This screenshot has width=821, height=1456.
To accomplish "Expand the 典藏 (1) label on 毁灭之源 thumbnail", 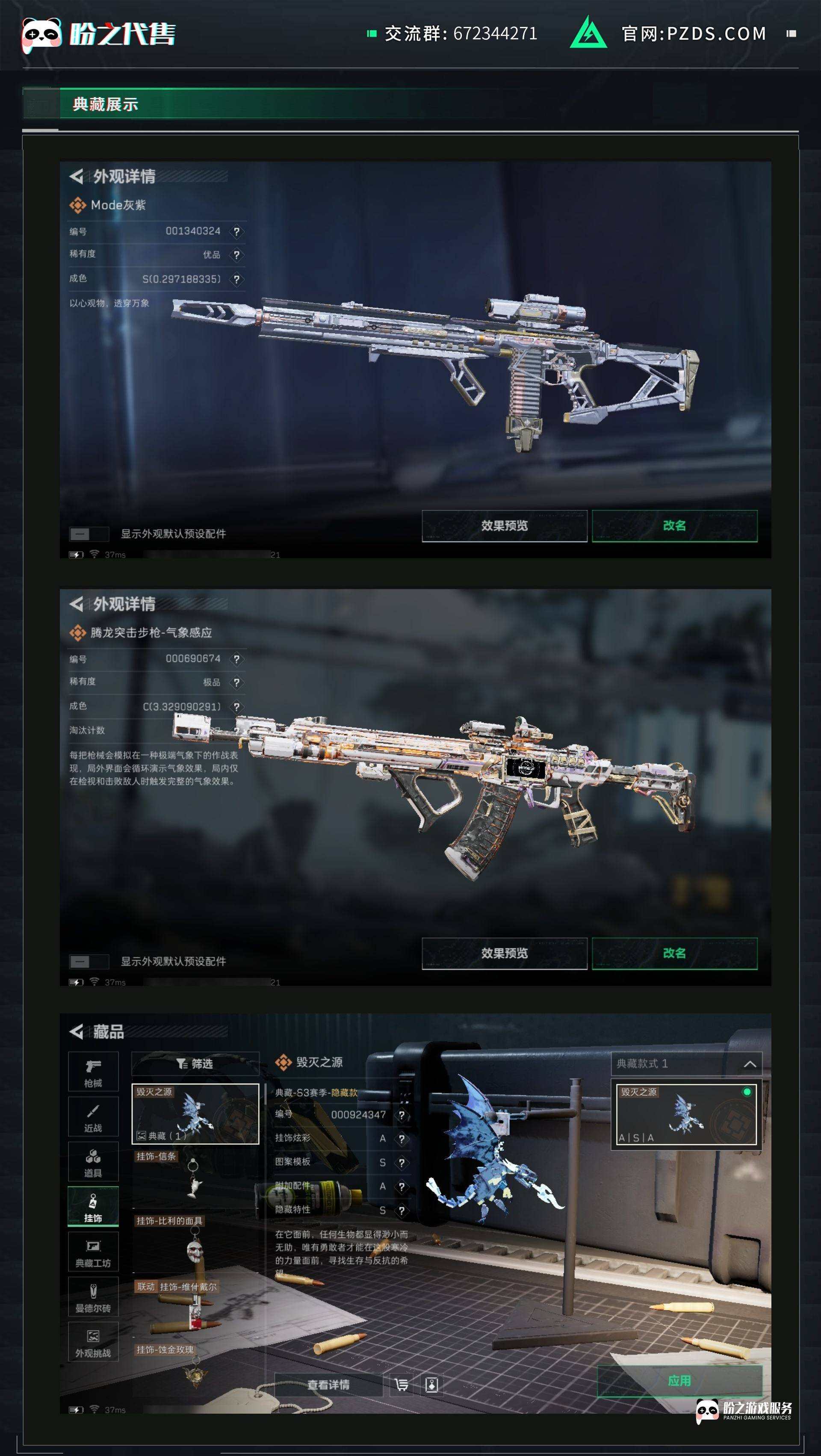I will click(x=162, y=1136).
